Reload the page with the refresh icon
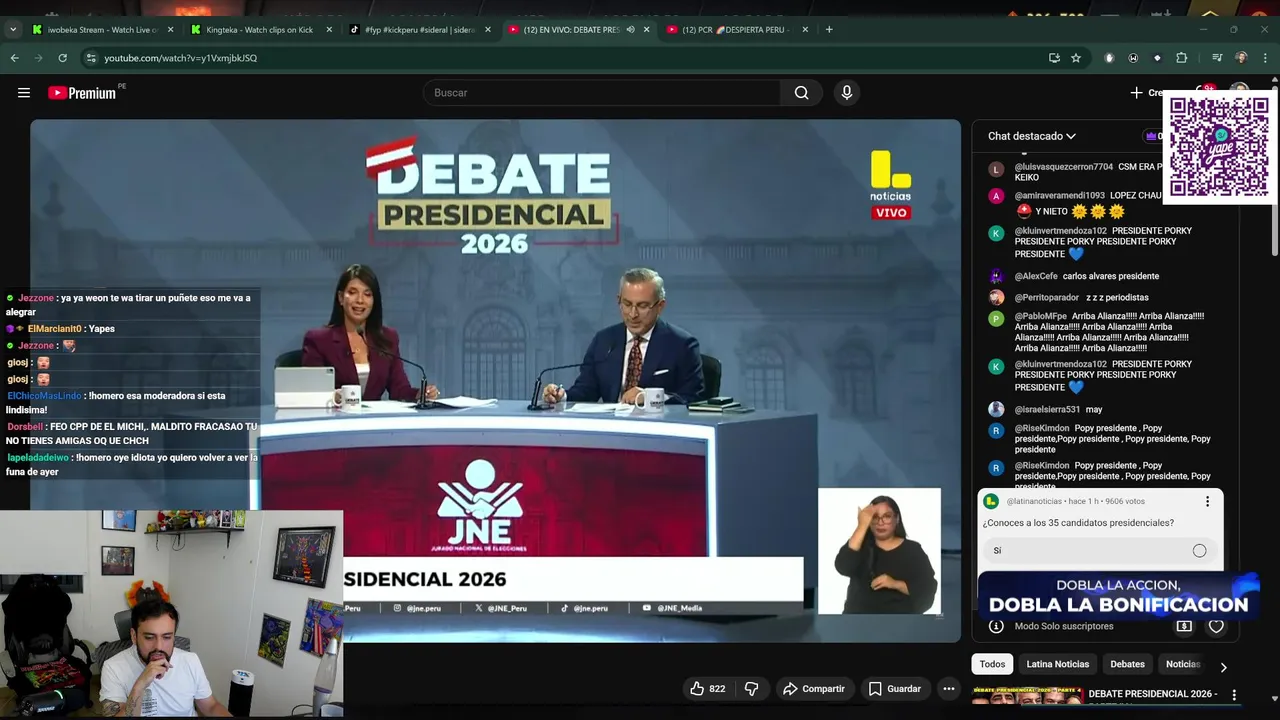 coord(62,58)
